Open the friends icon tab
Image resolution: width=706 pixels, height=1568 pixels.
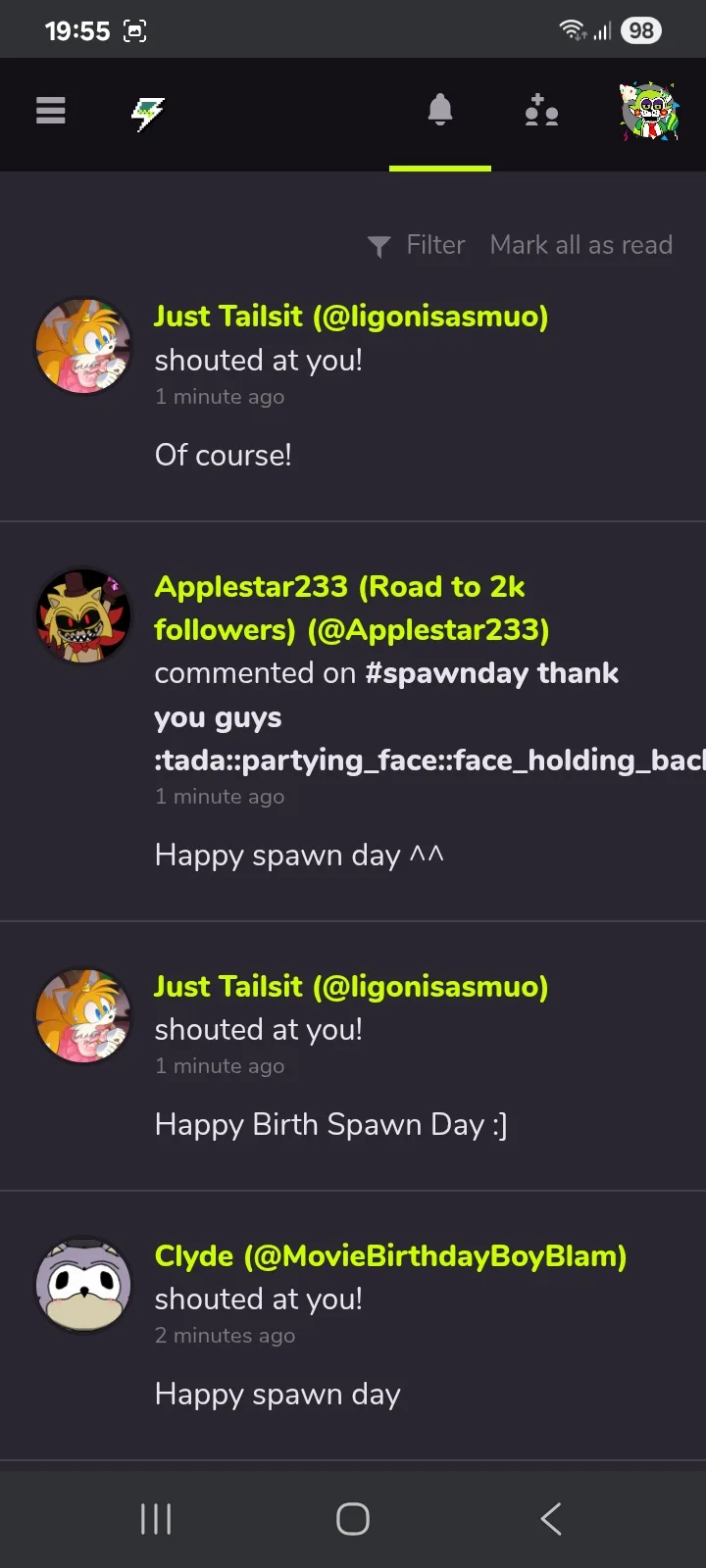coord(541,112)
